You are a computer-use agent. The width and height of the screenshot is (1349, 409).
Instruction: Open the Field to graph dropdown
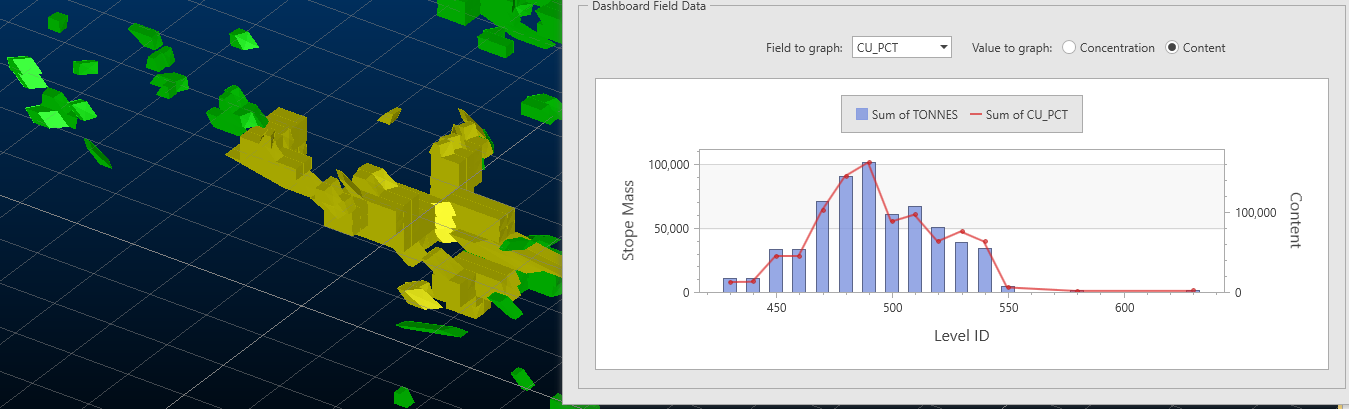point(943,48)
